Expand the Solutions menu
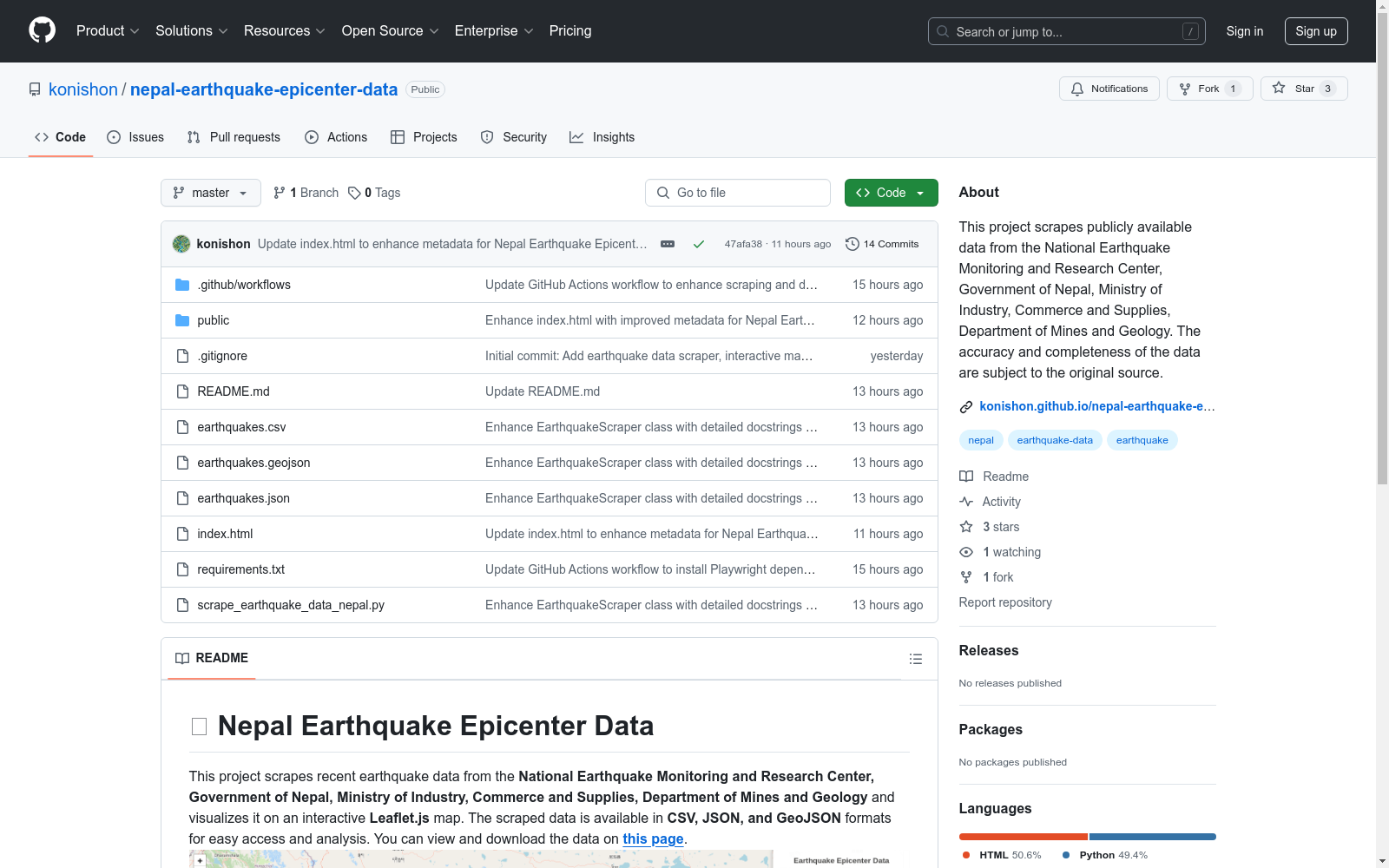The width and height of the screenshot is (1389, 868). coord(192,31)
